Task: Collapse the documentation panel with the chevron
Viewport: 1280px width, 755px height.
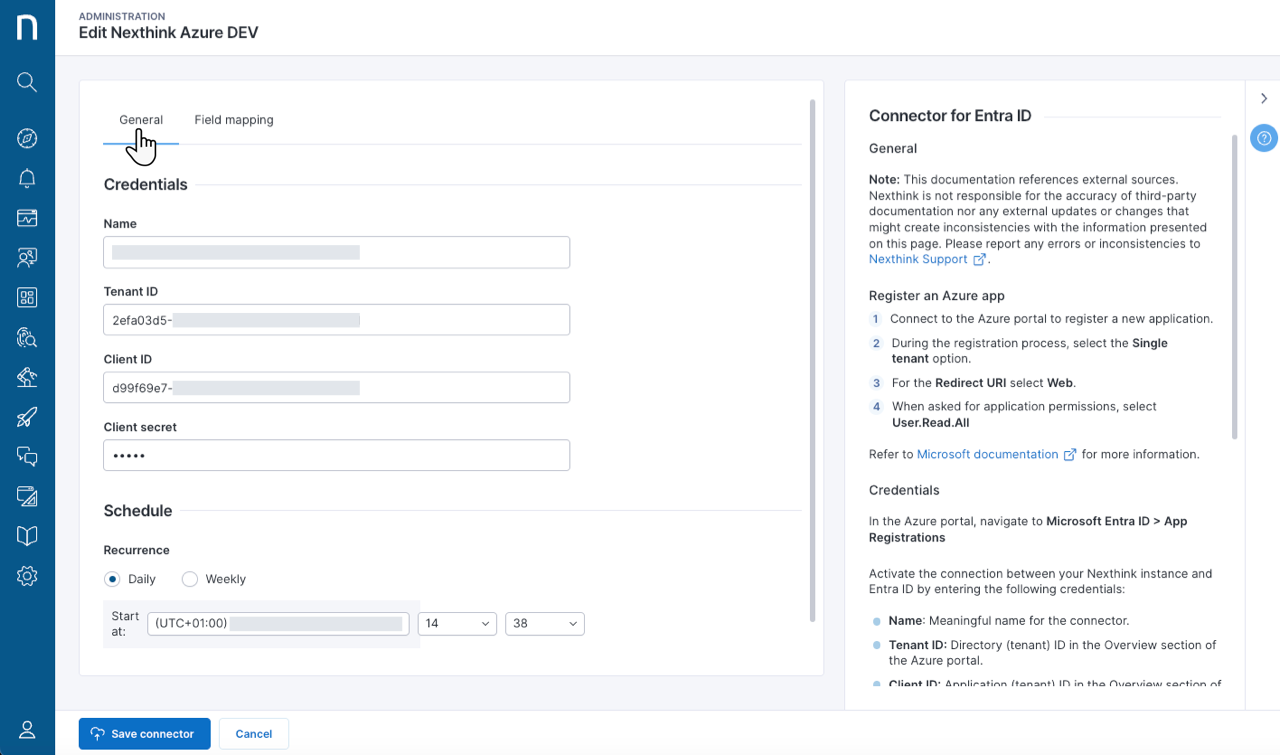Action: pos(1263,98)
